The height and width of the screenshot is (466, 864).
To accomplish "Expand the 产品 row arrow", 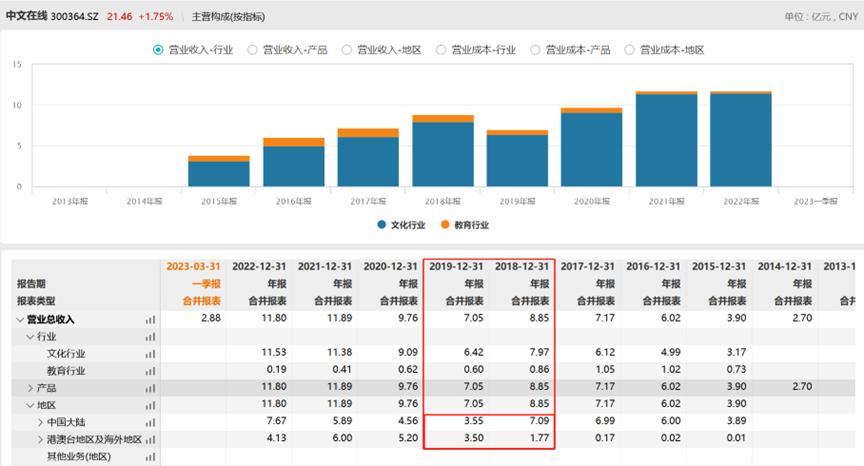I will pyautogui.click(x=29, y=387).
